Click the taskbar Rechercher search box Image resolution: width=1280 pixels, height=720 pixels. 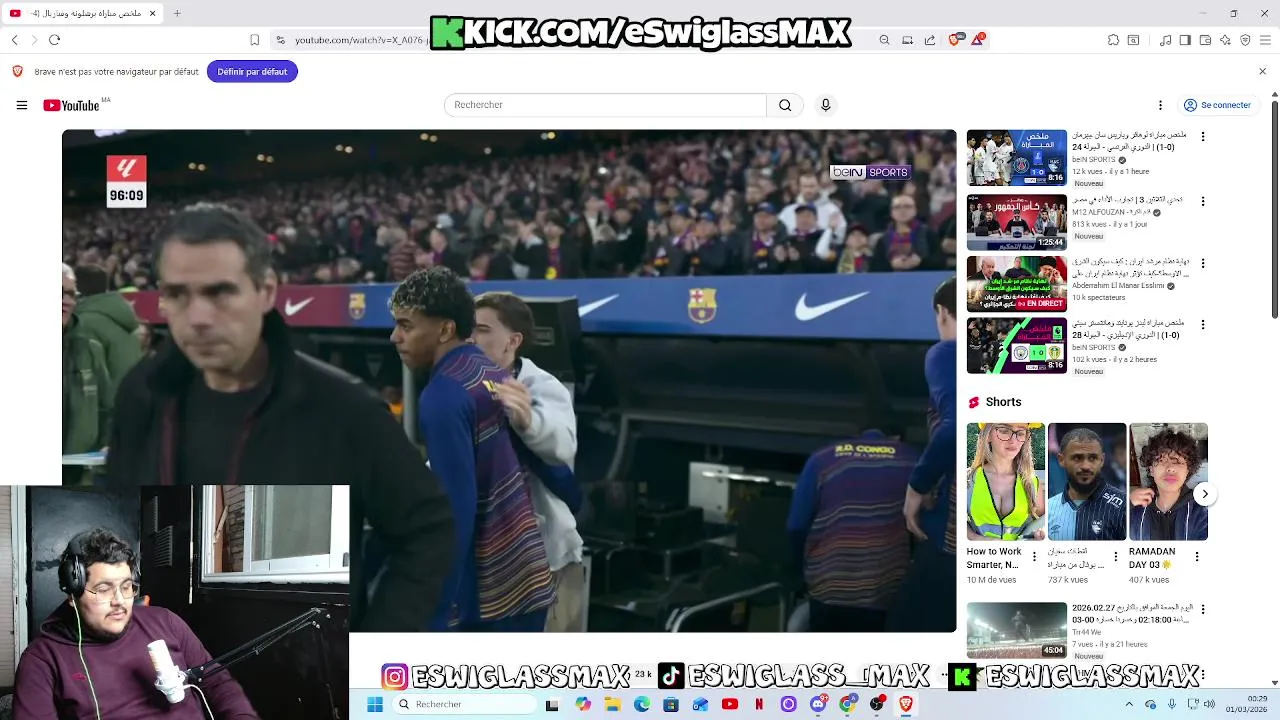(x=463, y=704)
